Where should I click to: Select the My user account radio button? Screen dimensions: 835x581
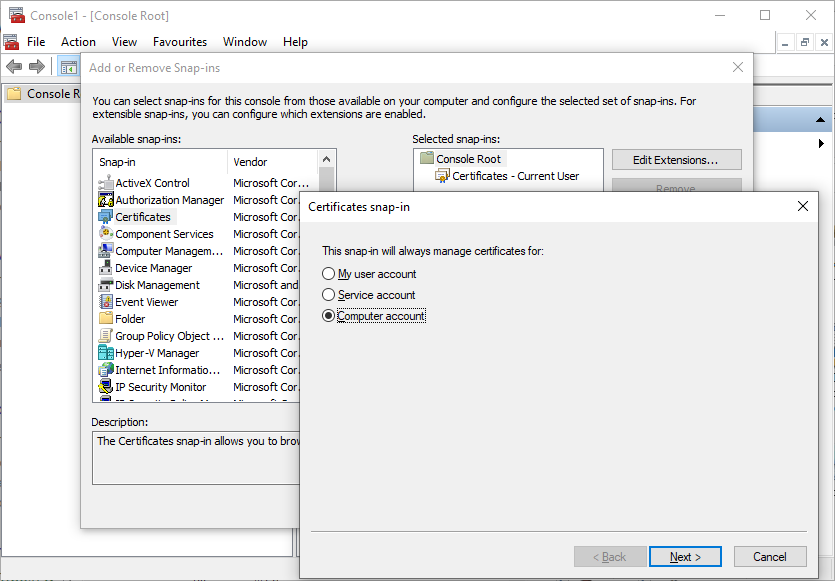pos(329,274)
